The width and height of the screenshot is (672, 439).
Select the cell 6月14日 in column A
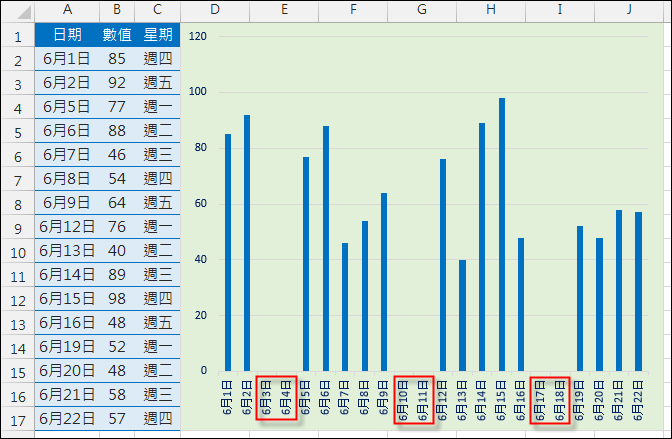(67, 275)
